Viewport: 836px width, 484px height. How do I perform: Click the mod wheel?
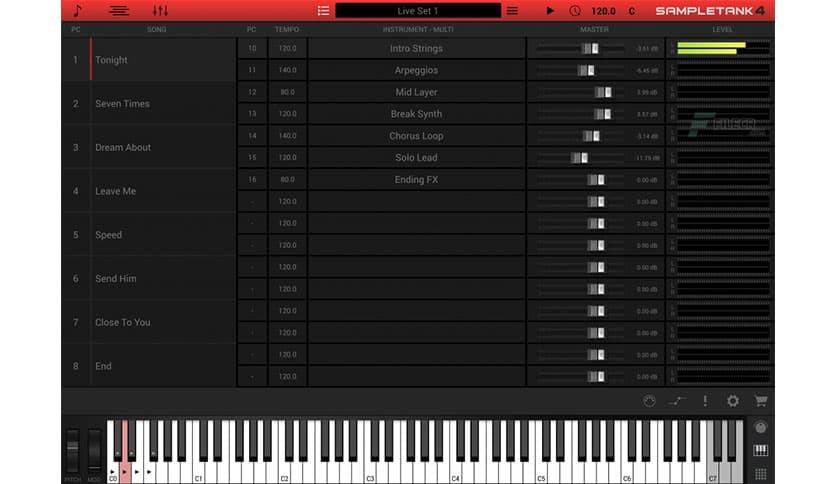pyautogui.click(x=94, y=450)
